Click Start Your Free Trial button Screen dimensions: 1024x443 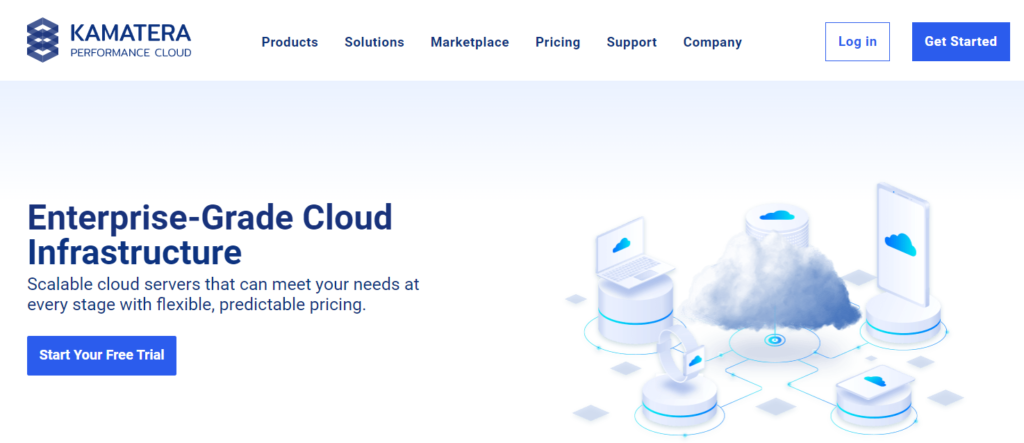point(101,355)
